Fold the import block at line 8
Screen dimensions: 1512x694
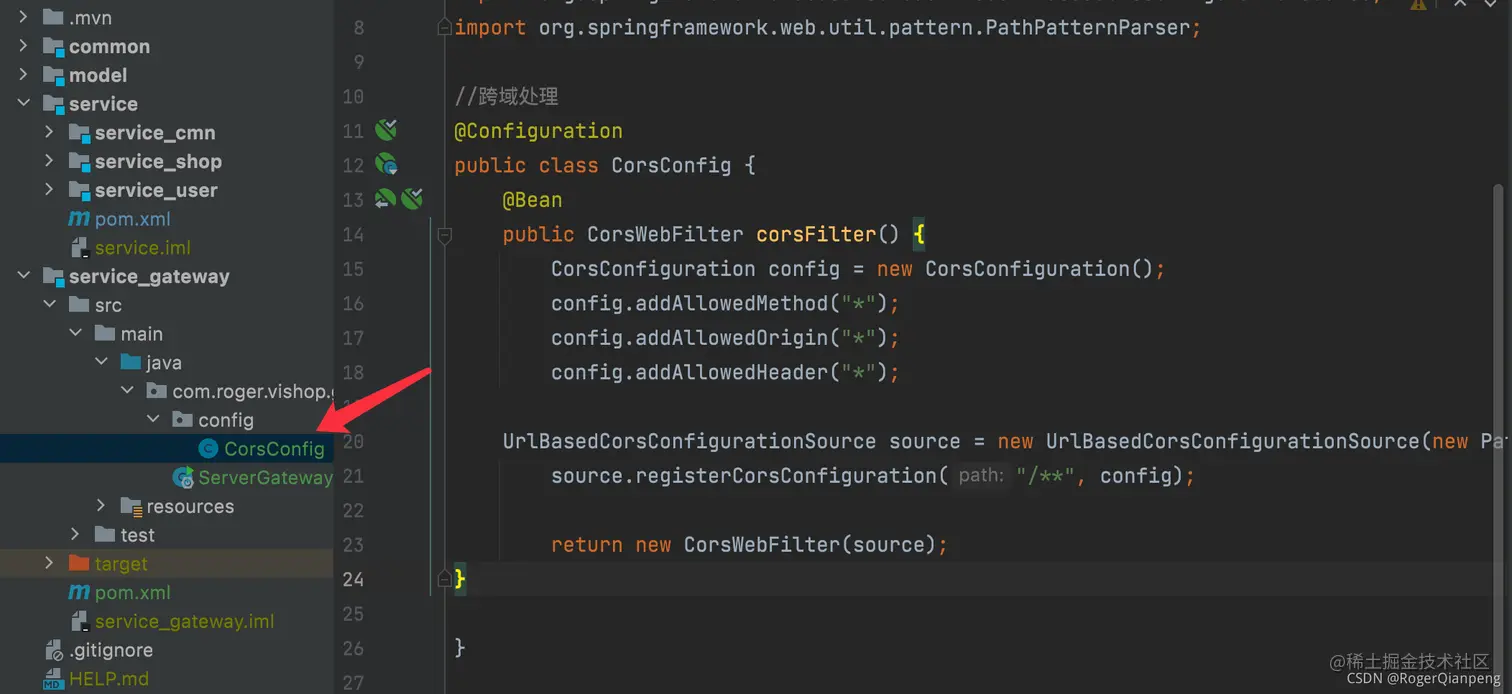[x=445, y=28]
